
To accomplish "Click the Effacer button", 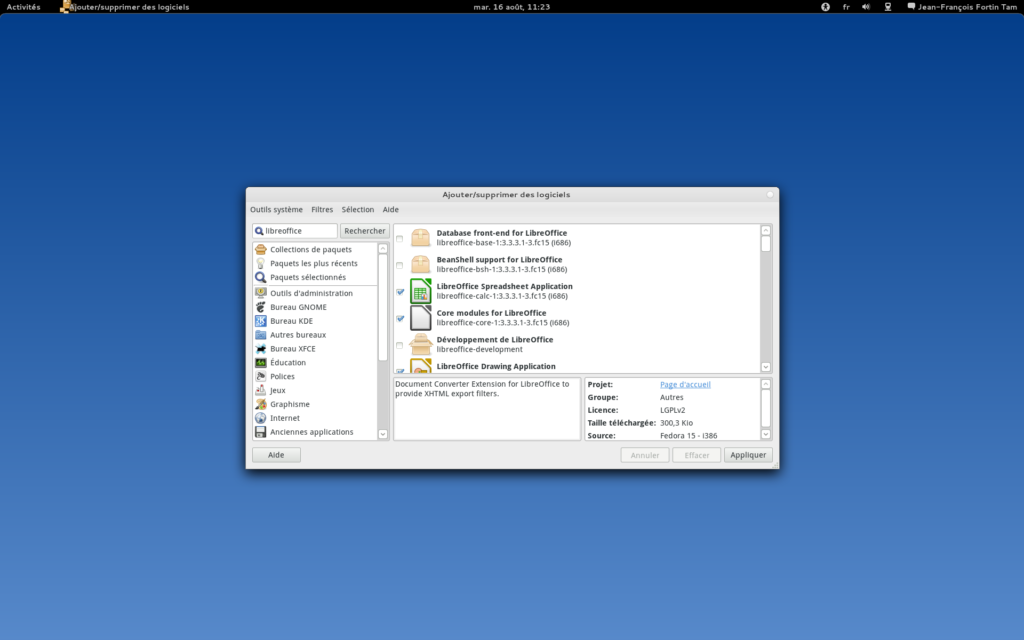I will [x=696, y=455].
